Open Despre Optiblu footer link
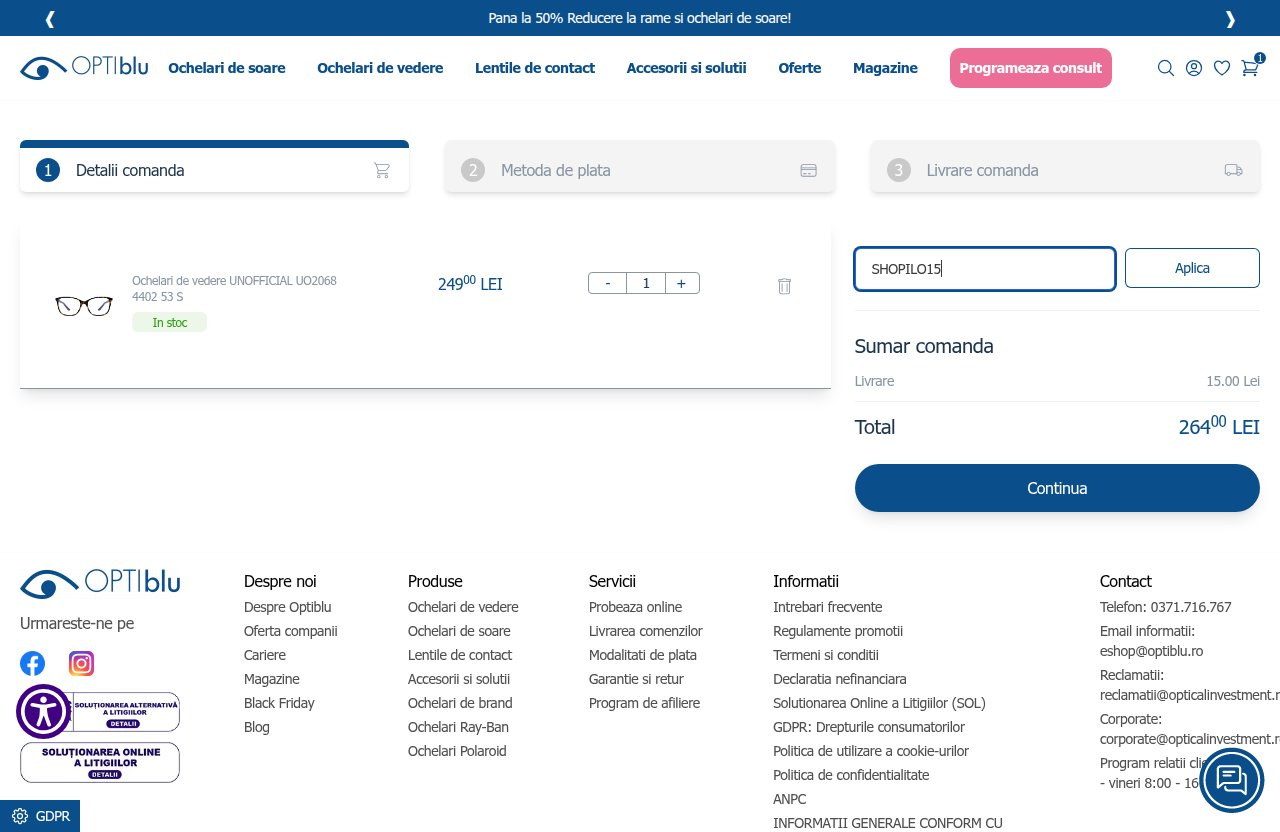The image size is (1280, 832). [x=287, y=607]
